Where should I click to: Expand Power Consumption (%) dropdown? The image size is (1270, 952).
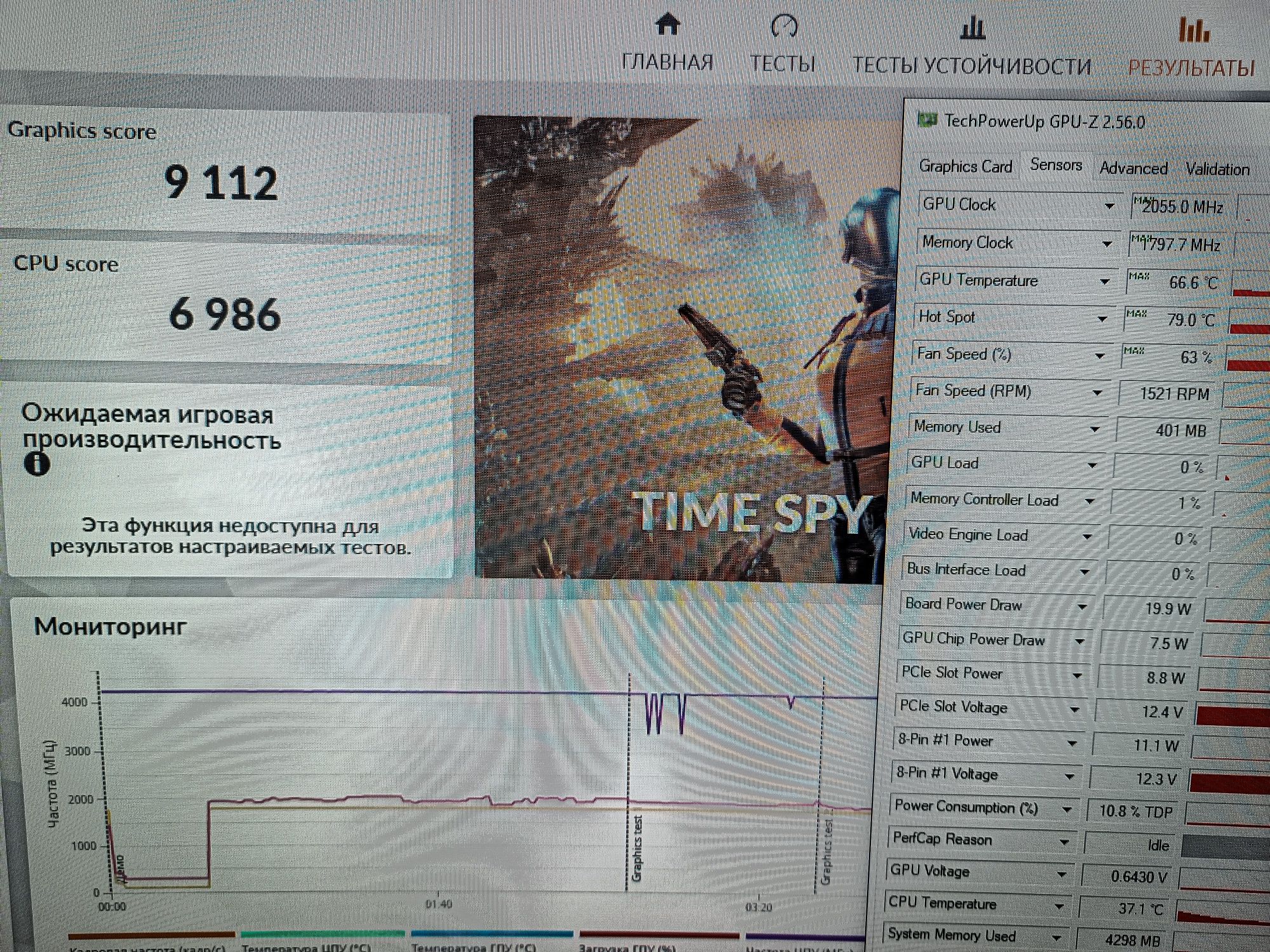(1067, 810)
